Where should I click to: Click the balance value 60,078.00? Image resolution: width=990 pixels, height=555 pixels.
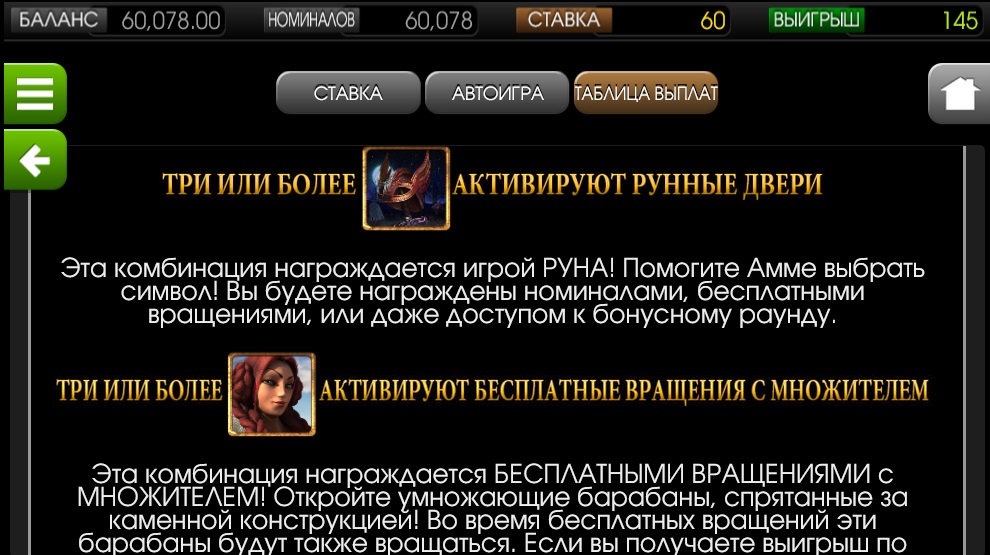click(x=170, y=21)
